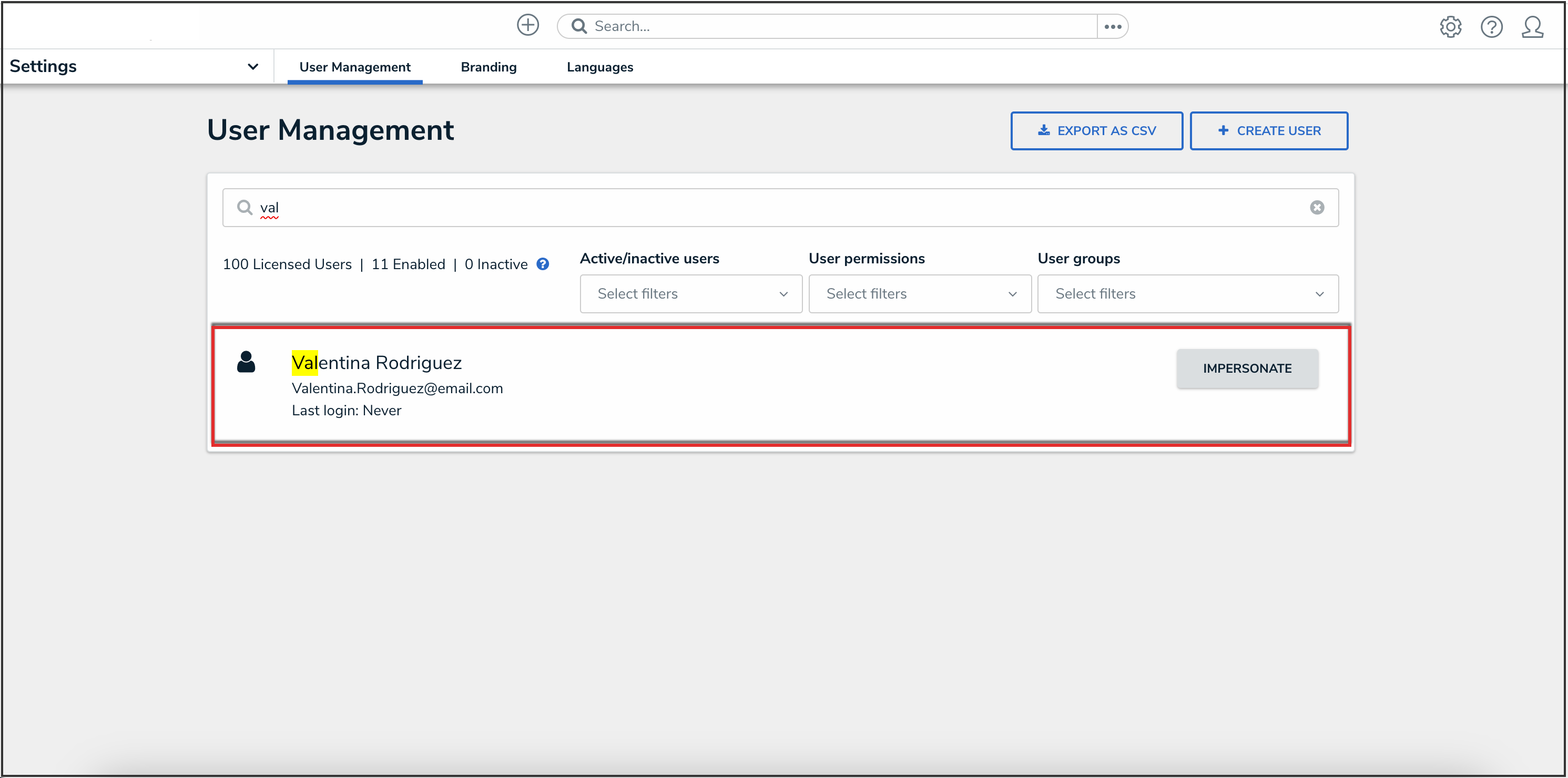Click the Export as CSV button

1096,131
